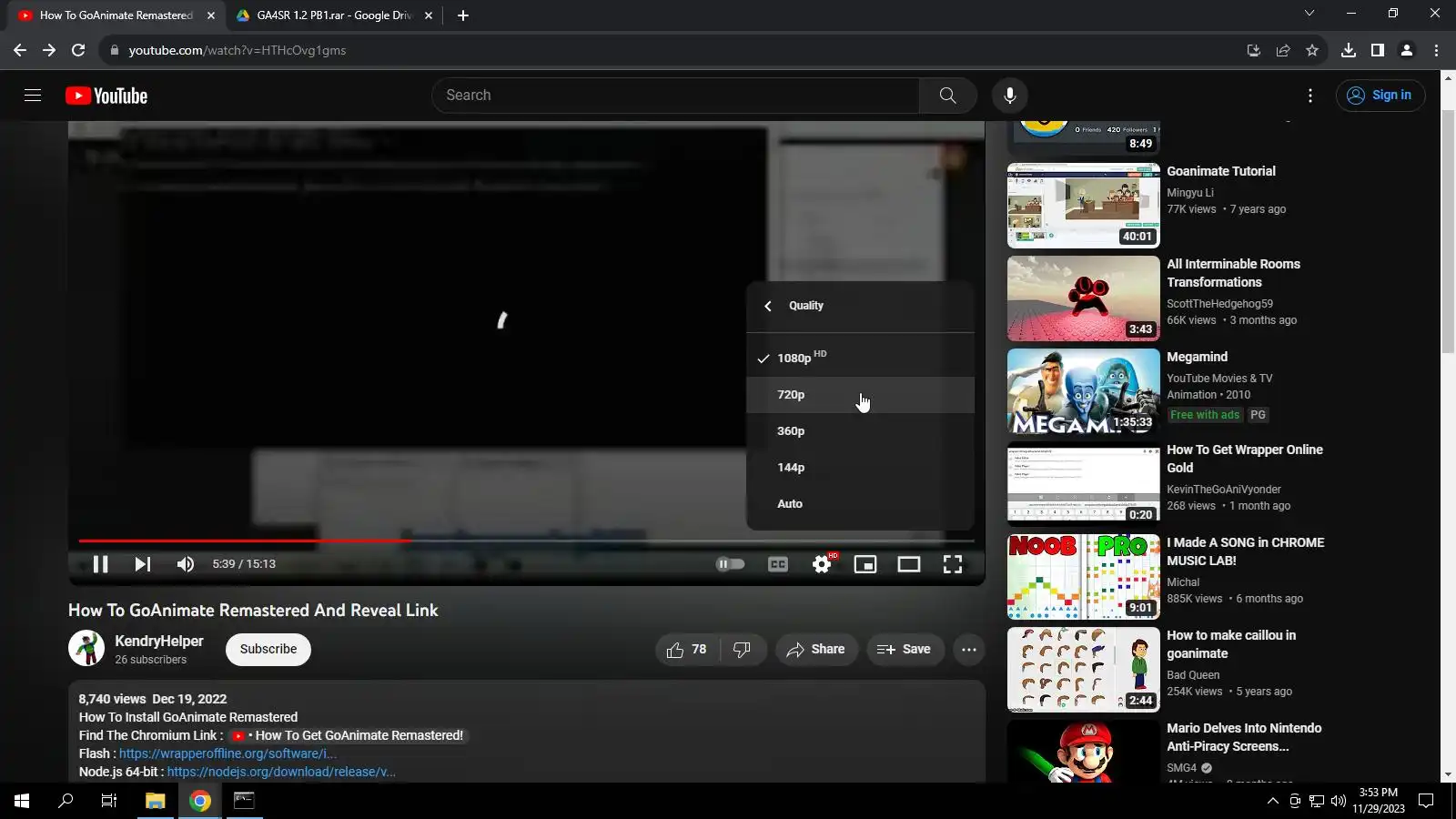1456x819 pixels.
Task: Open player settings gear icon
Action: point(822,564)
